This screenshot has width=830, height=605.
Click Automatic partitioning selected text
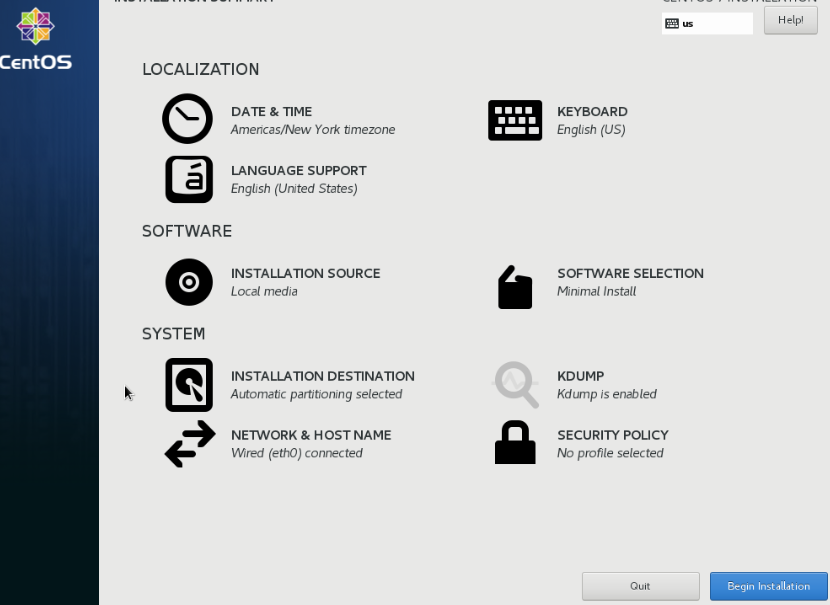click(x=317, y=394)
